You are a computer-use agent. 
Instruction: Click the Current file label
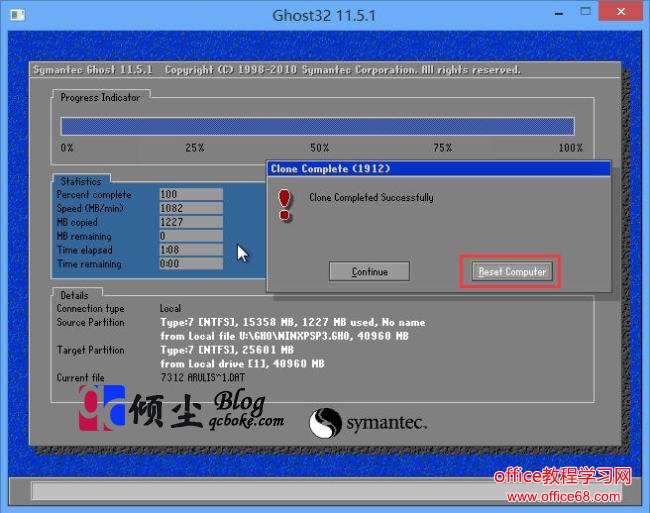[80, 378]
